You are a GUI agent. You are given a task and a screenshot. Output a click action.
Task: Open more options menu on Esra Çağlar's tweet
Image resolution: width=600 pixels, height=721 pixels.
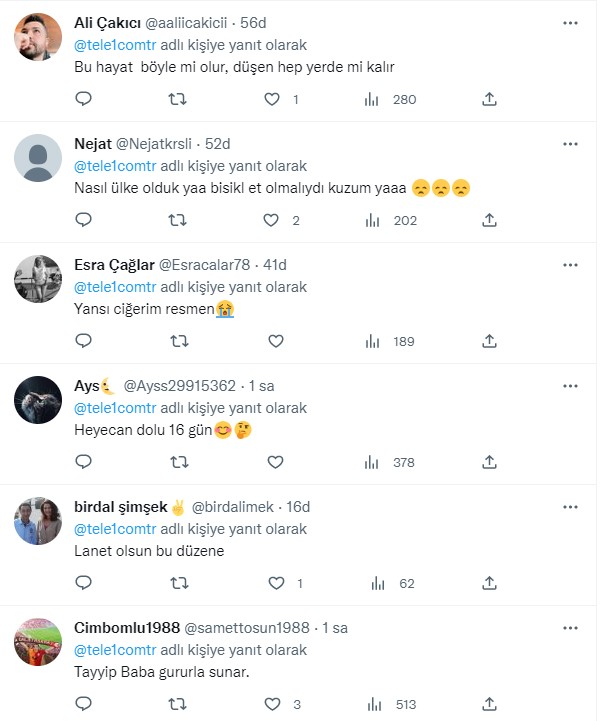pos(570,265)
